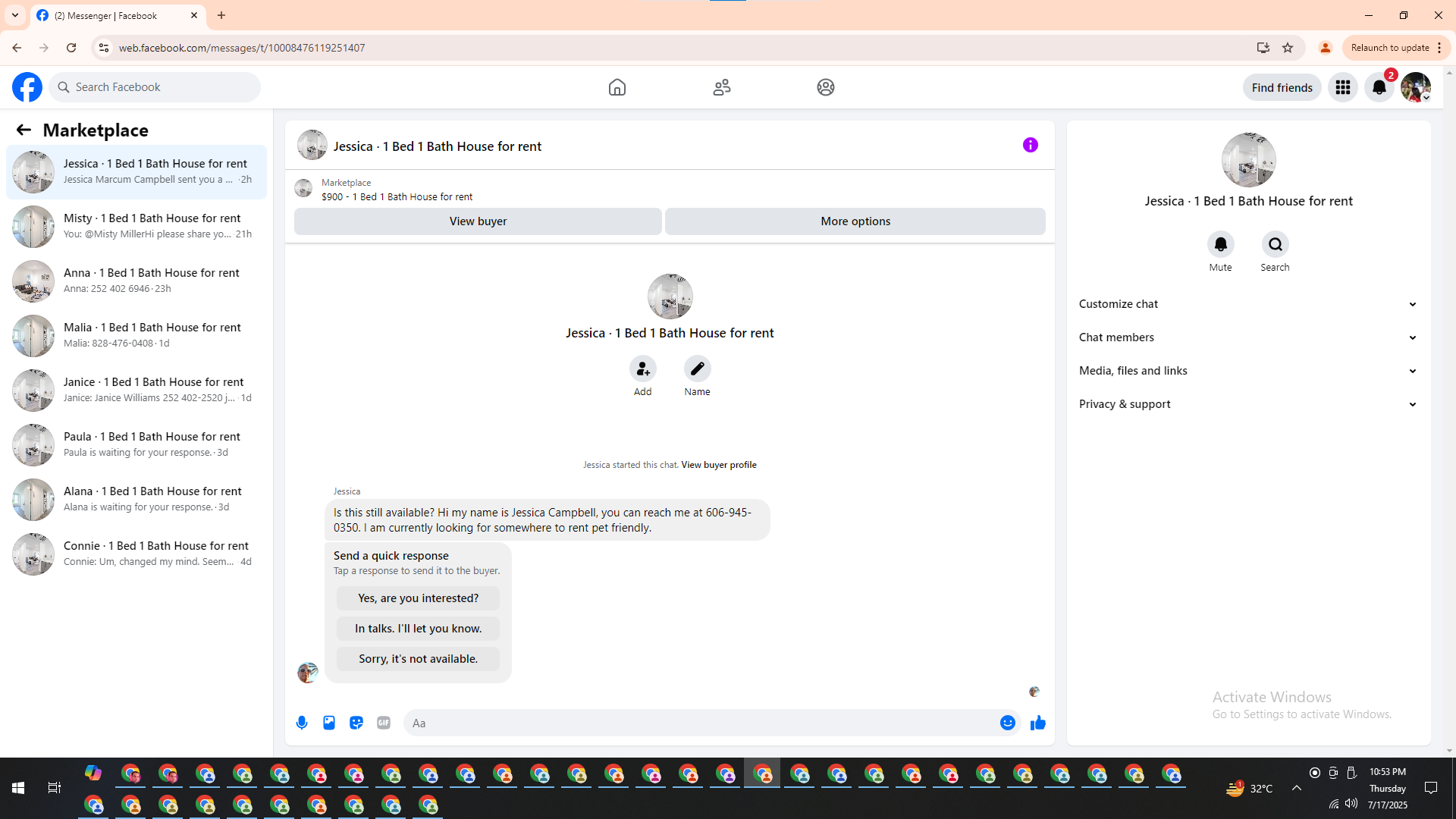Viewport: 1456px width, 819px height.
Task: Open a new browser tab
Action: [x=221, y=15]
